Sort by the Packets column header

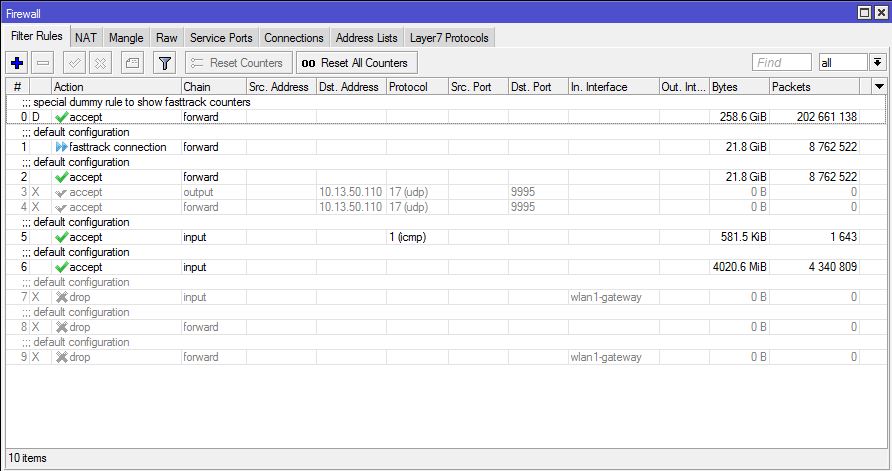click(814, 86)
